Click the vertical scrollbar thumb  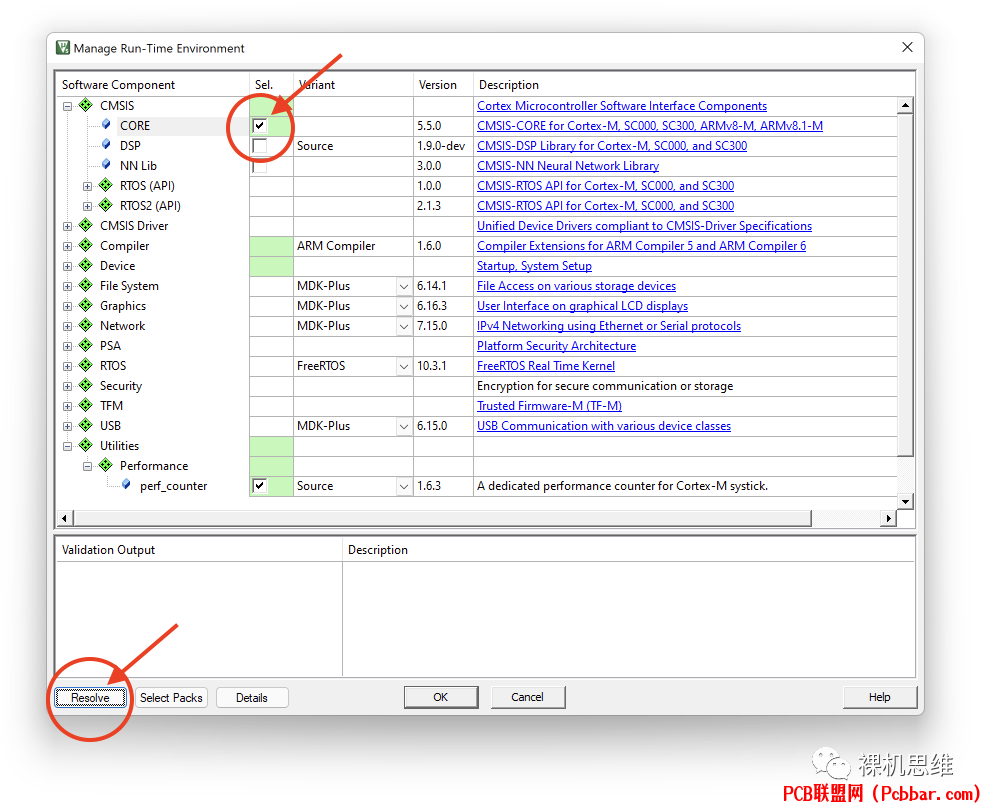tap(905, 285)
